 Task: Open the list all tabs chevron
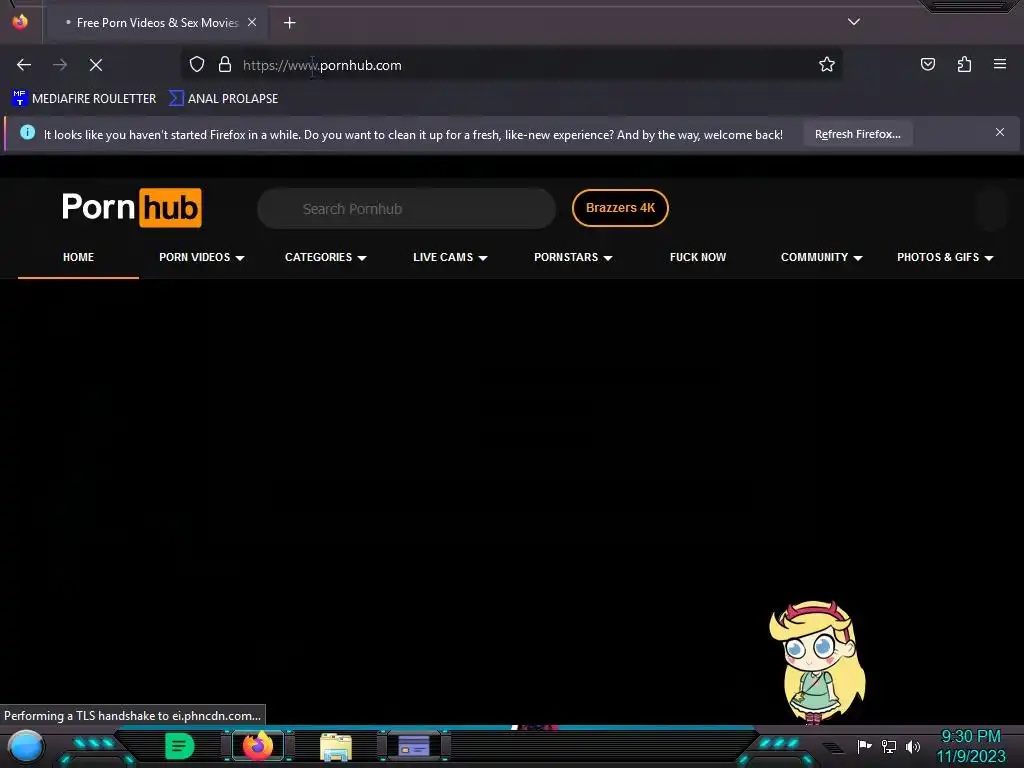click(854, 22)
